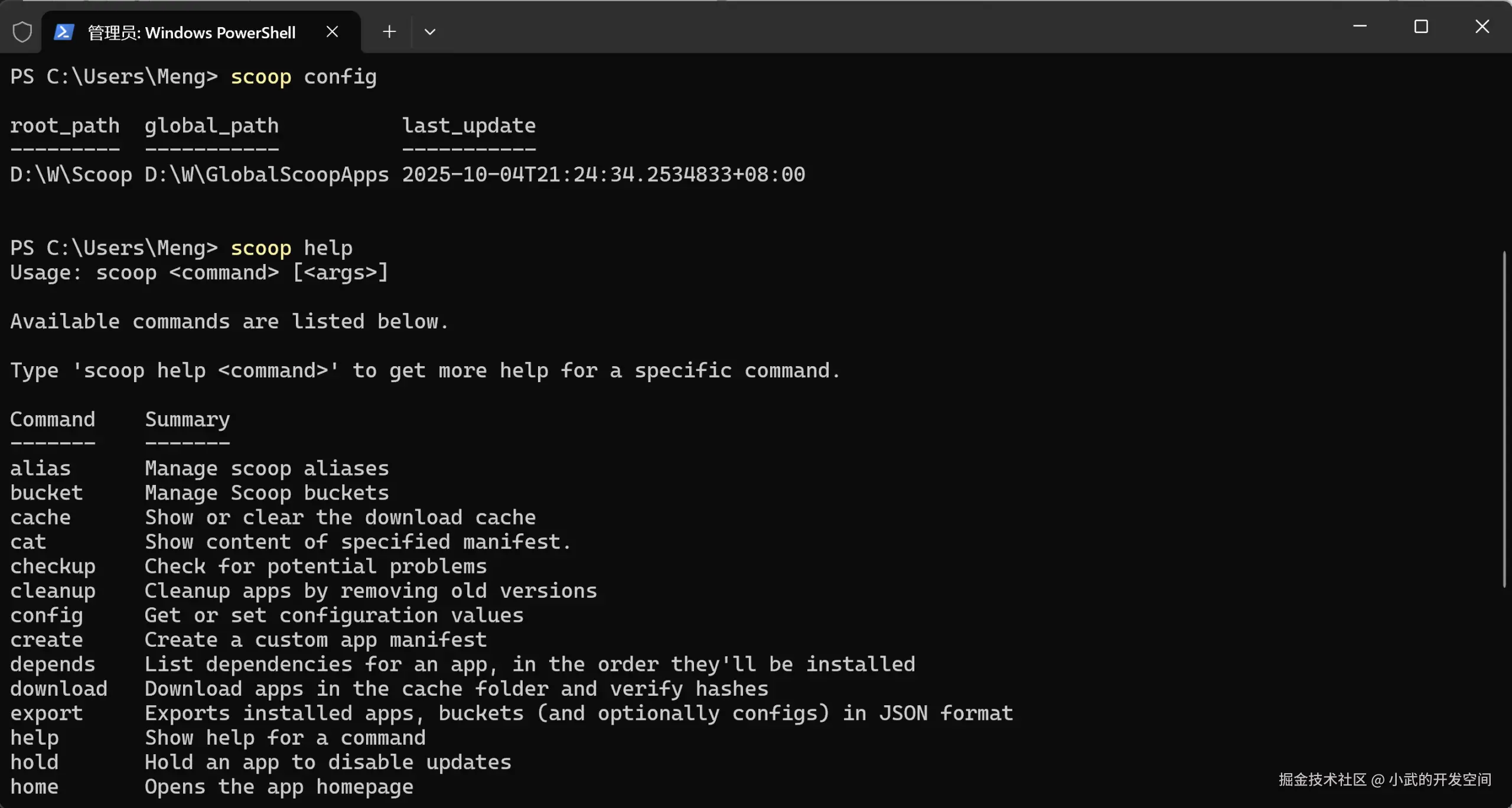
Task: Click the 'scoop help' command line
Action: pos(181,248)
